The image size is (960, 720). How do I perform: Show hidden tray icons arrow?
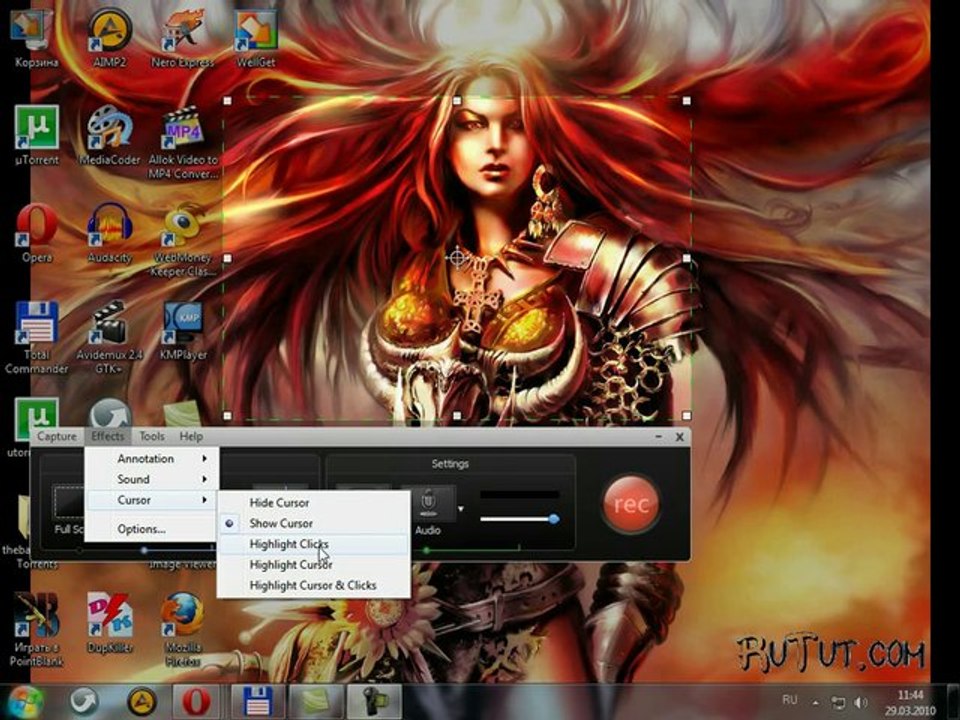816,703
